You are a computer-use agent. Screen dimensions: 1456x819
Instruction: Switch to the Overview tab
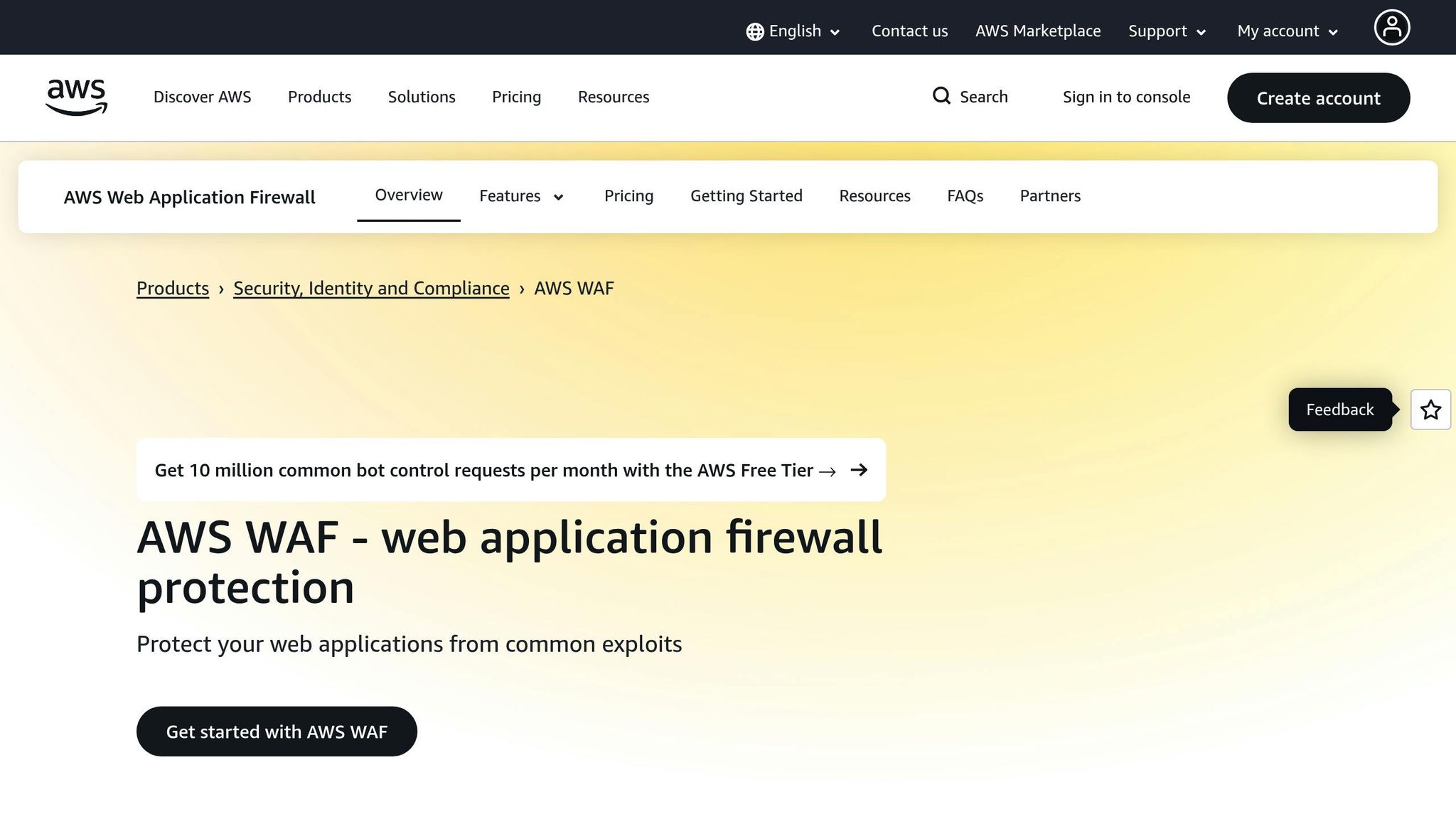point(408,196)
